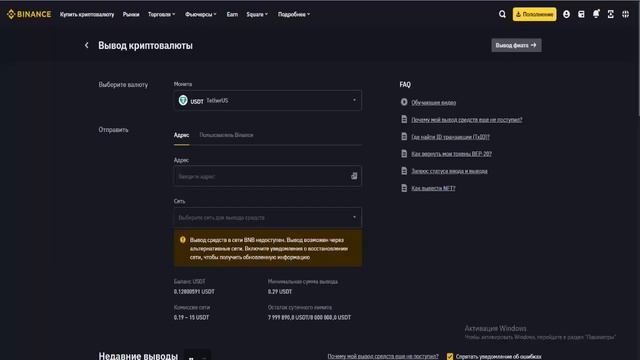The width and height of the screenshot is (640, 360).
Task: Click the remaining daily limit value
Action: click(309, 317)
